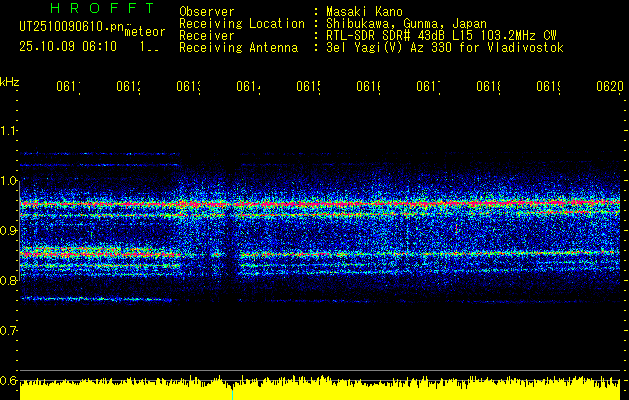The width and height of the screenshot is (629, 400).
Task: Click the 0617 time marker
Action: click(428, 86)
